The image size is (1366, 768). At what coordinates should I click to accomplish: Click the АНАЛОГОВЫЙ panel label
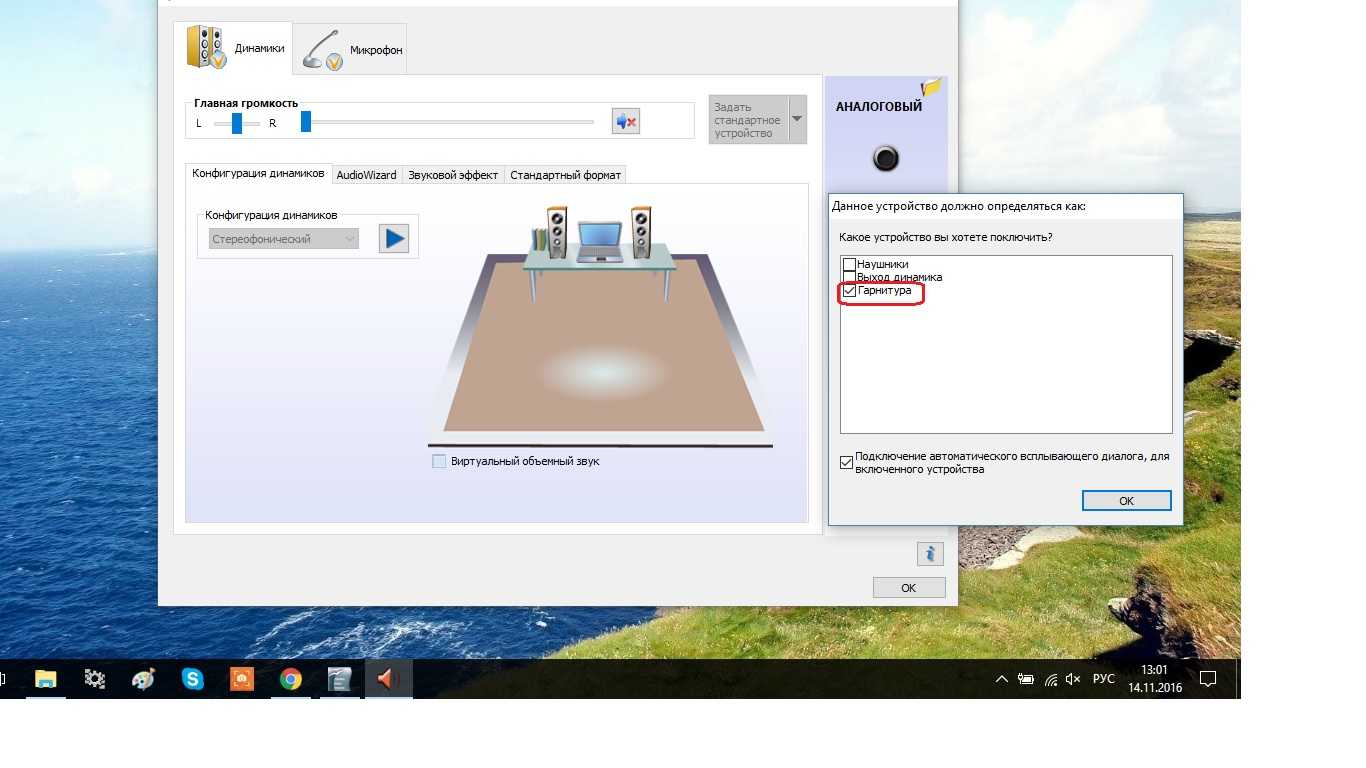[x=879, y=107]
